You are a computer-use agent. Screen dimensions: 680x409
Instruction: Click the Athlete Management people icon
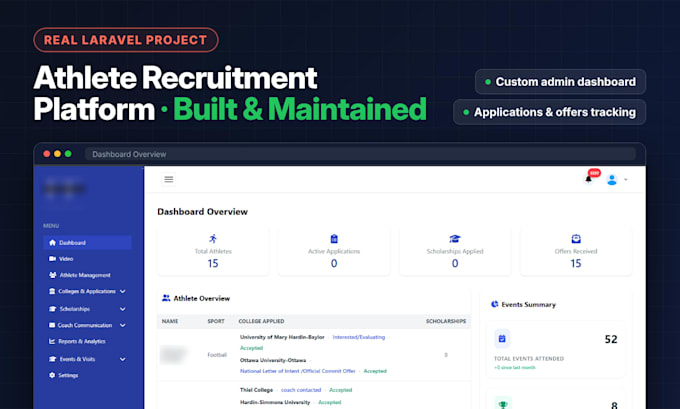tap(52, 275)
